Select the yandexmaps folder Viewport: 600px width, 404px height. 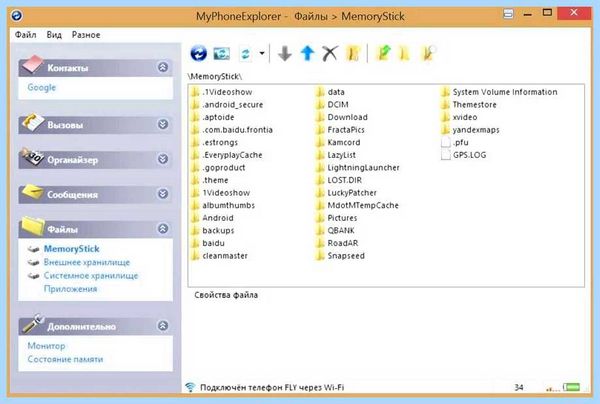(x=470, y=130)
